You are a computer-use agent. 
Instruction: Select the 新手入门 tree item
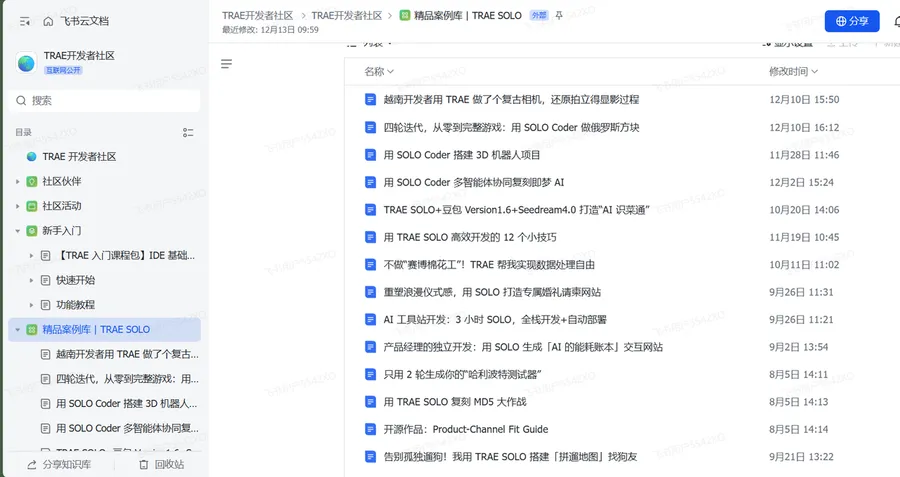point(61,231)
